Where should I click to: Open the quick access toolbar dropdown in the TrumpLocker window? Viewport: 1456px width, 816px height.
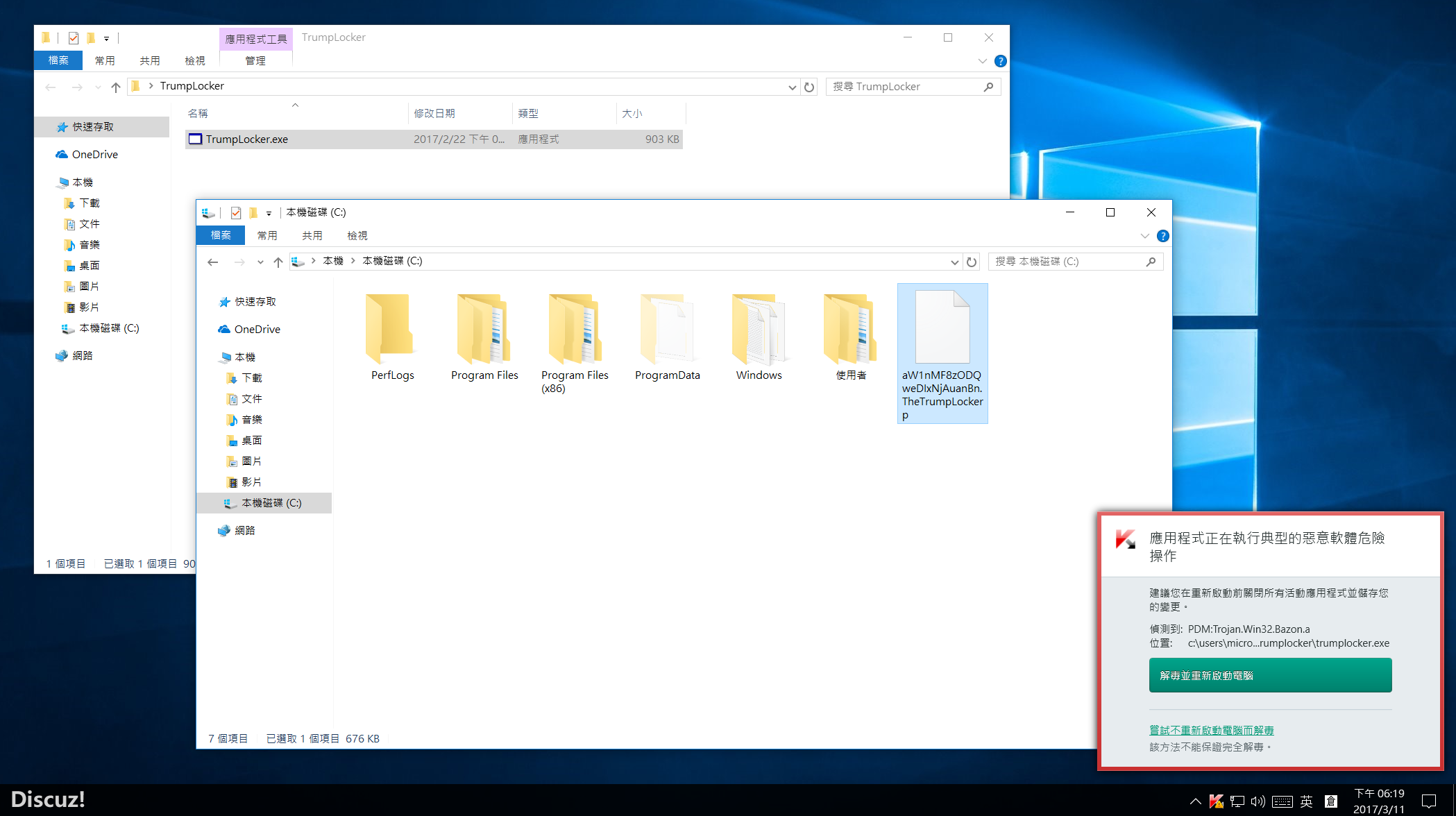click(106, 39)
